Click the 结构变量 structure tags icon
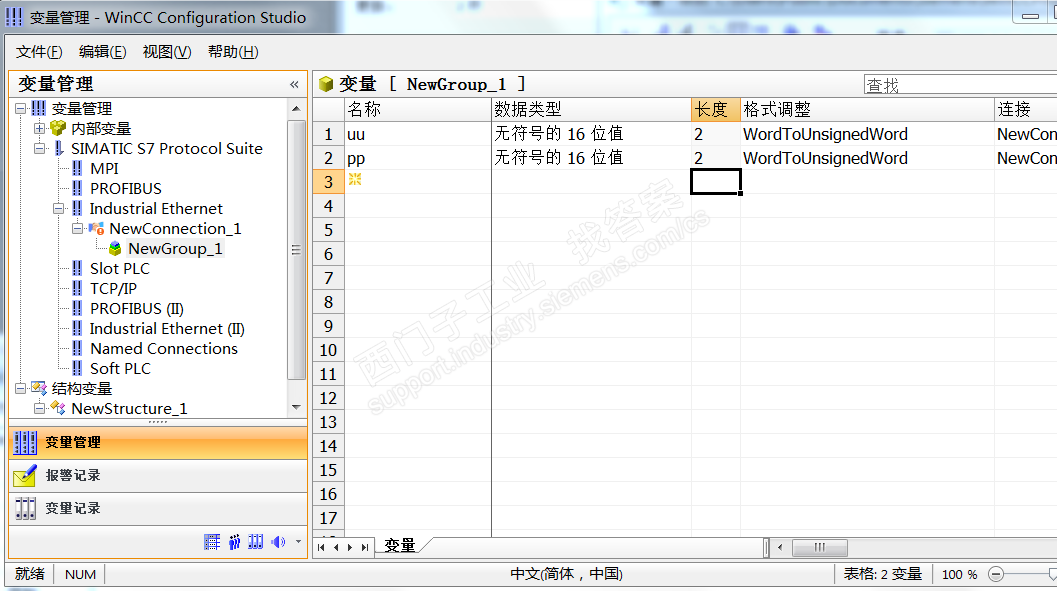 point(38,388)
